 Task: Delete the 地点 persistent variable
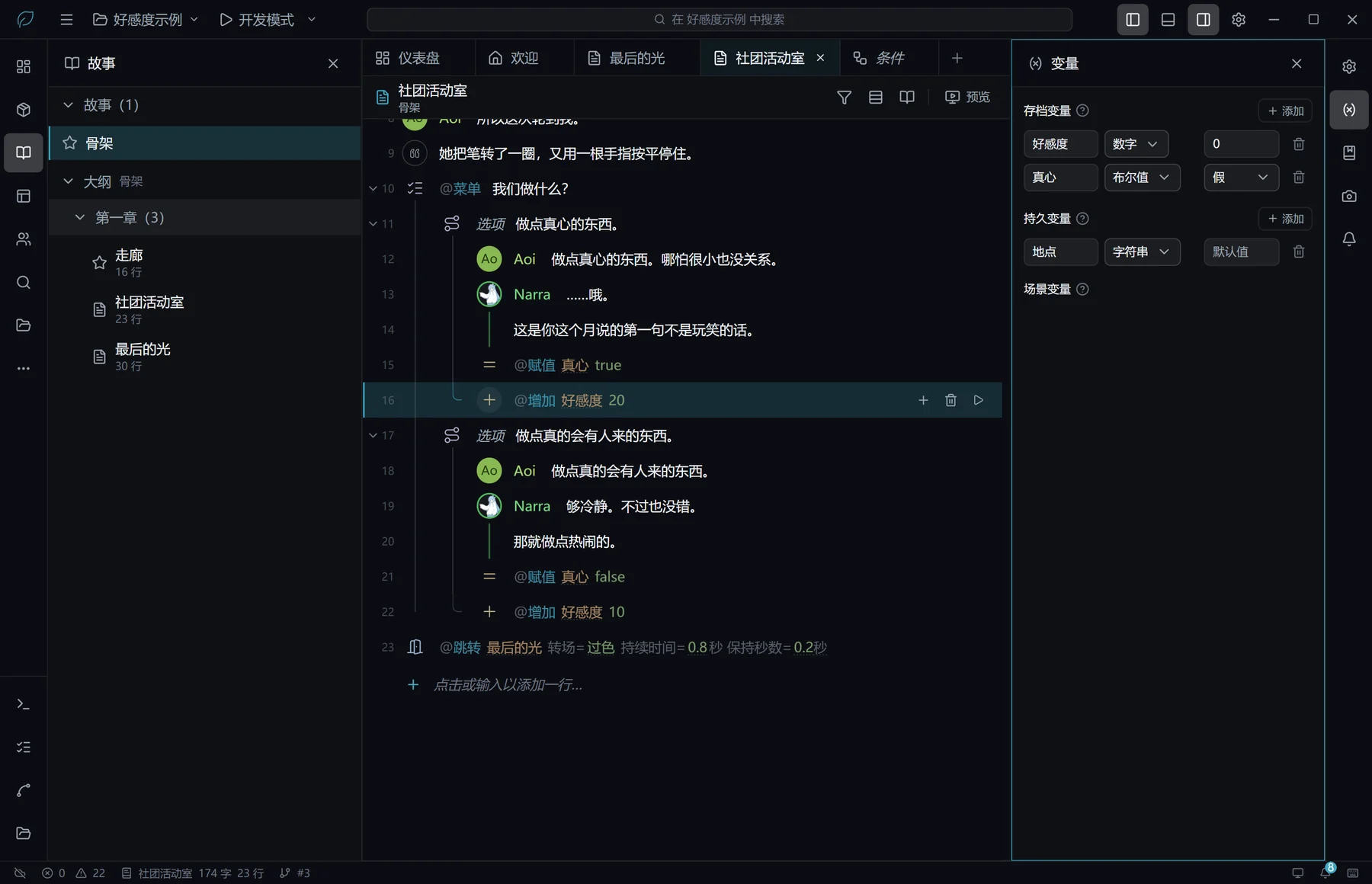click(x=1299, y=251)
